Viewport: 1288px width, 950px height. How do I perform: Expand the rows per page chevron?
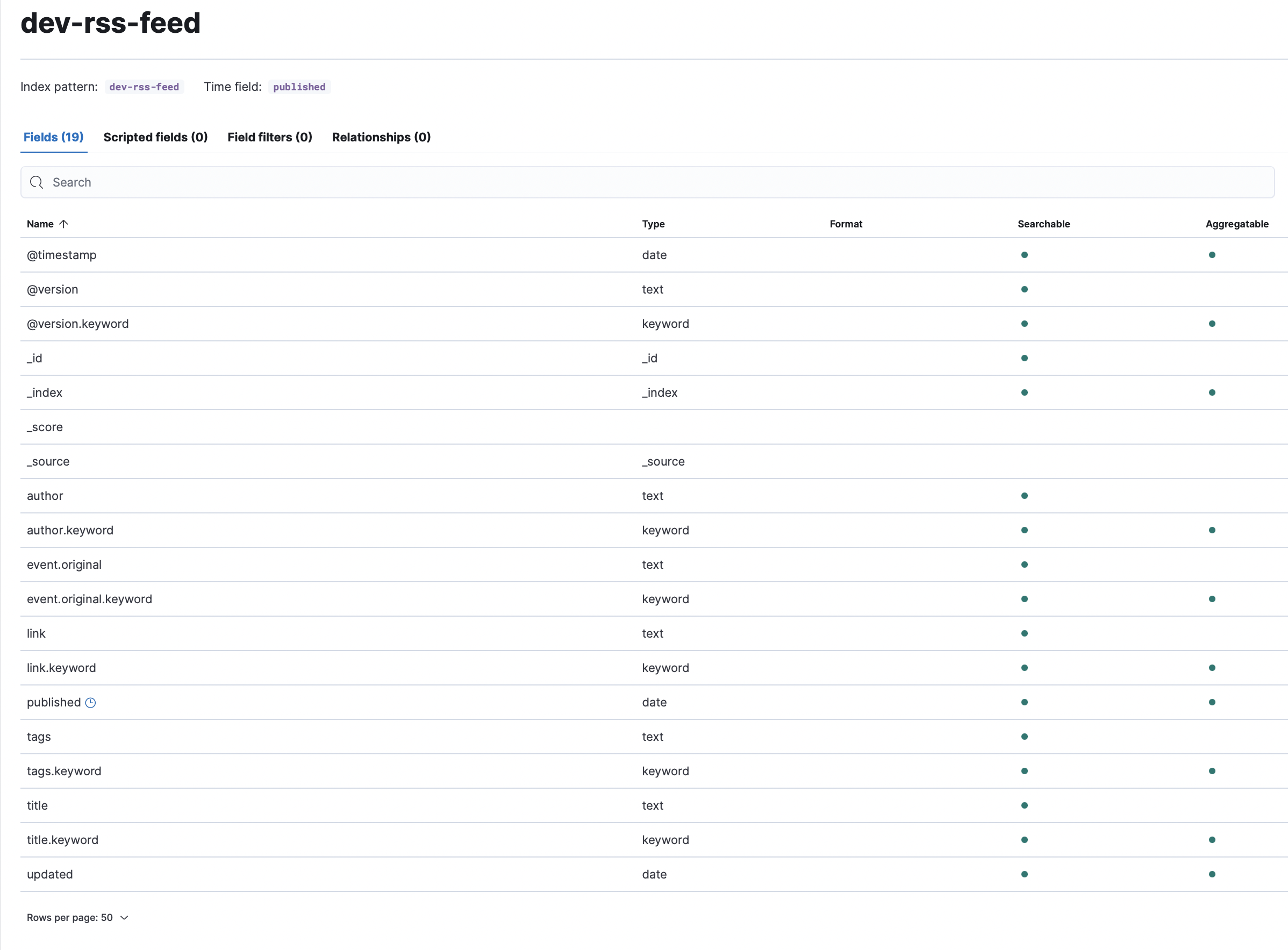pyautogui.click(x=124, y=918)
